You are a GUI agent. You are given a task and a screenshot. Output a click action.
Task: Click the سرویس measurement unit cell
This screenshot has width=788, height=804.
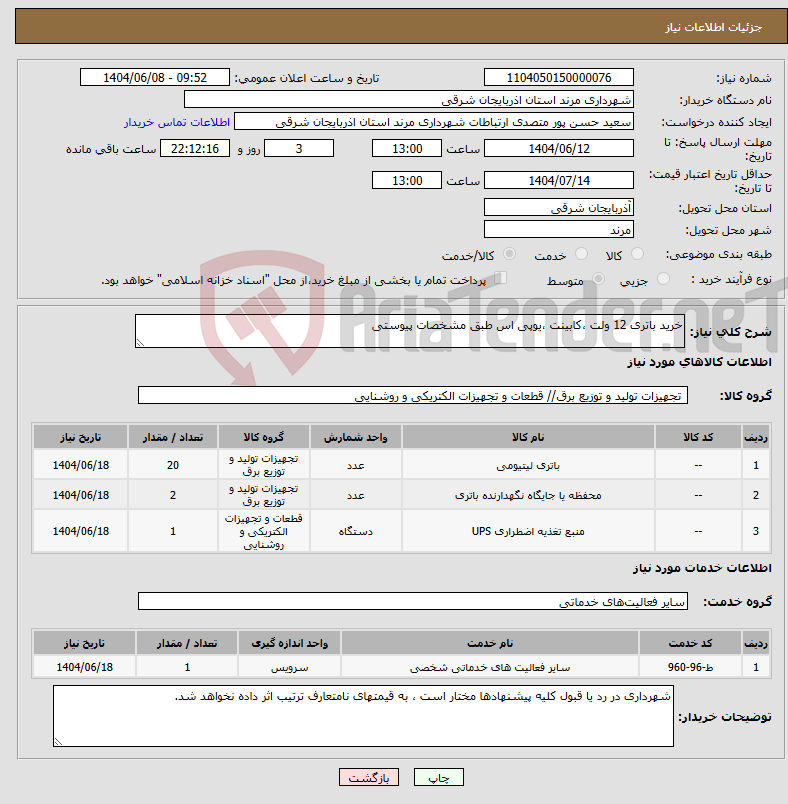pyautogui.click(x=289, y=667)
